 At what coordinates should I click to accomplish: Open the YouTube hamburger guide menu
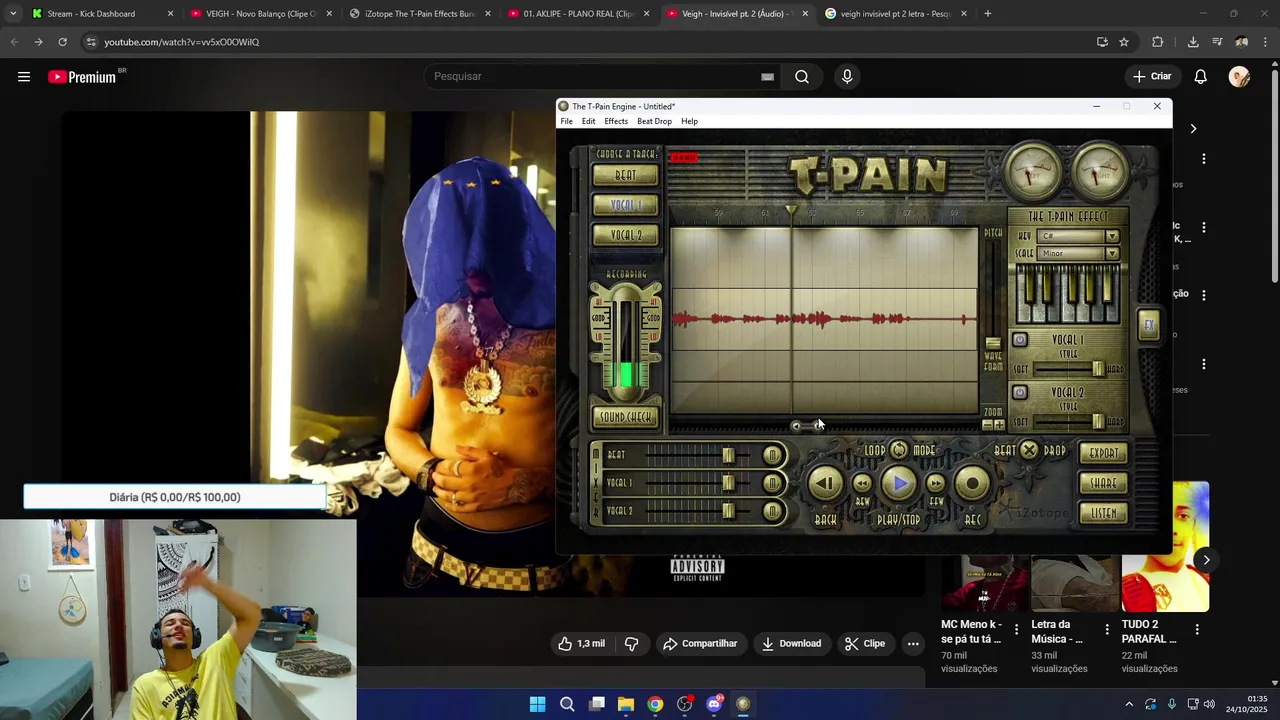[x=24, y=77]
